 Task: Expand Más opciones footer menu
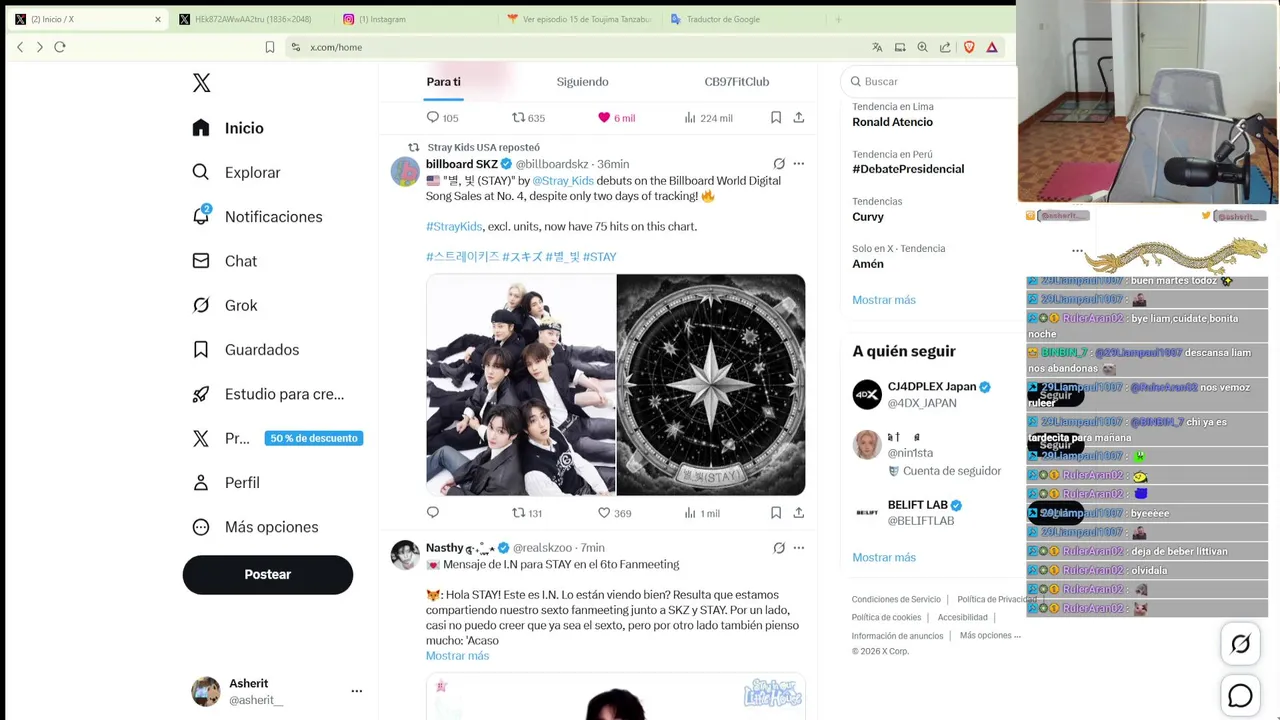pos(990,636)
